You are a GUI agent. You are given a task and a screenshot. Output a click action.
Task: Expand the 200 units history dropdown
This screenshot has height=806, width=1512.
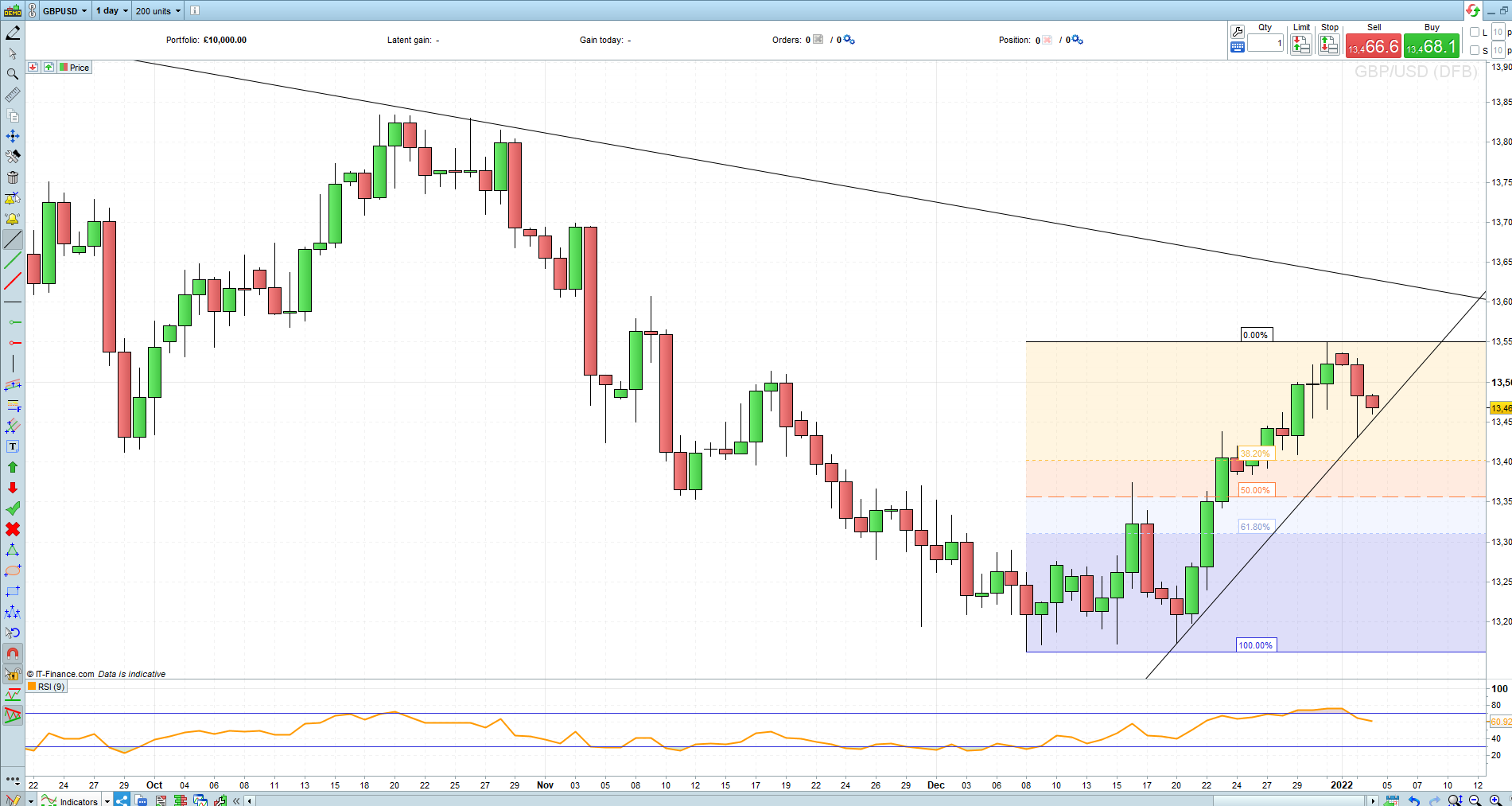[157, 11]
